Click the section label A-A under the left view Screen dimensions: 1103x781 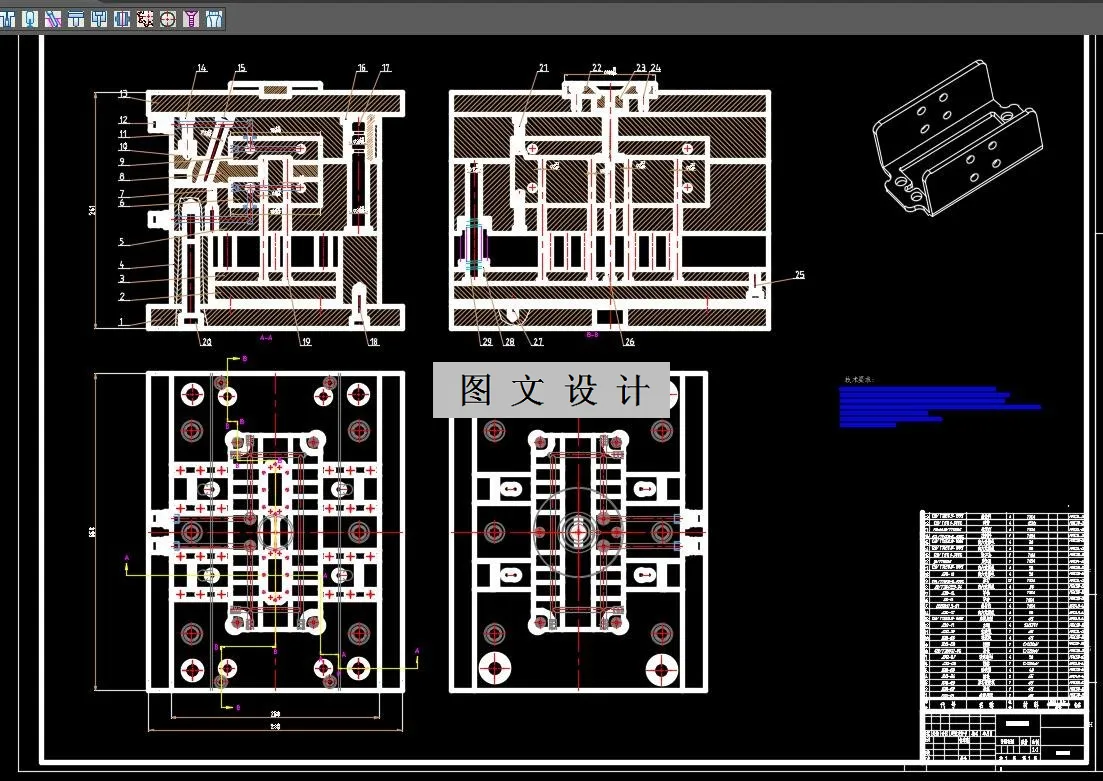pyautogui.click(x=266, y=338)
